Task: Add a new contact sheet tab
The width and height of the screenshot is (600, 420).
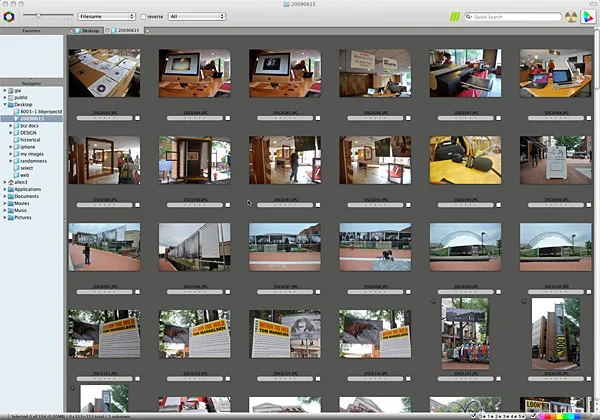Action: (x=147, y=31)
